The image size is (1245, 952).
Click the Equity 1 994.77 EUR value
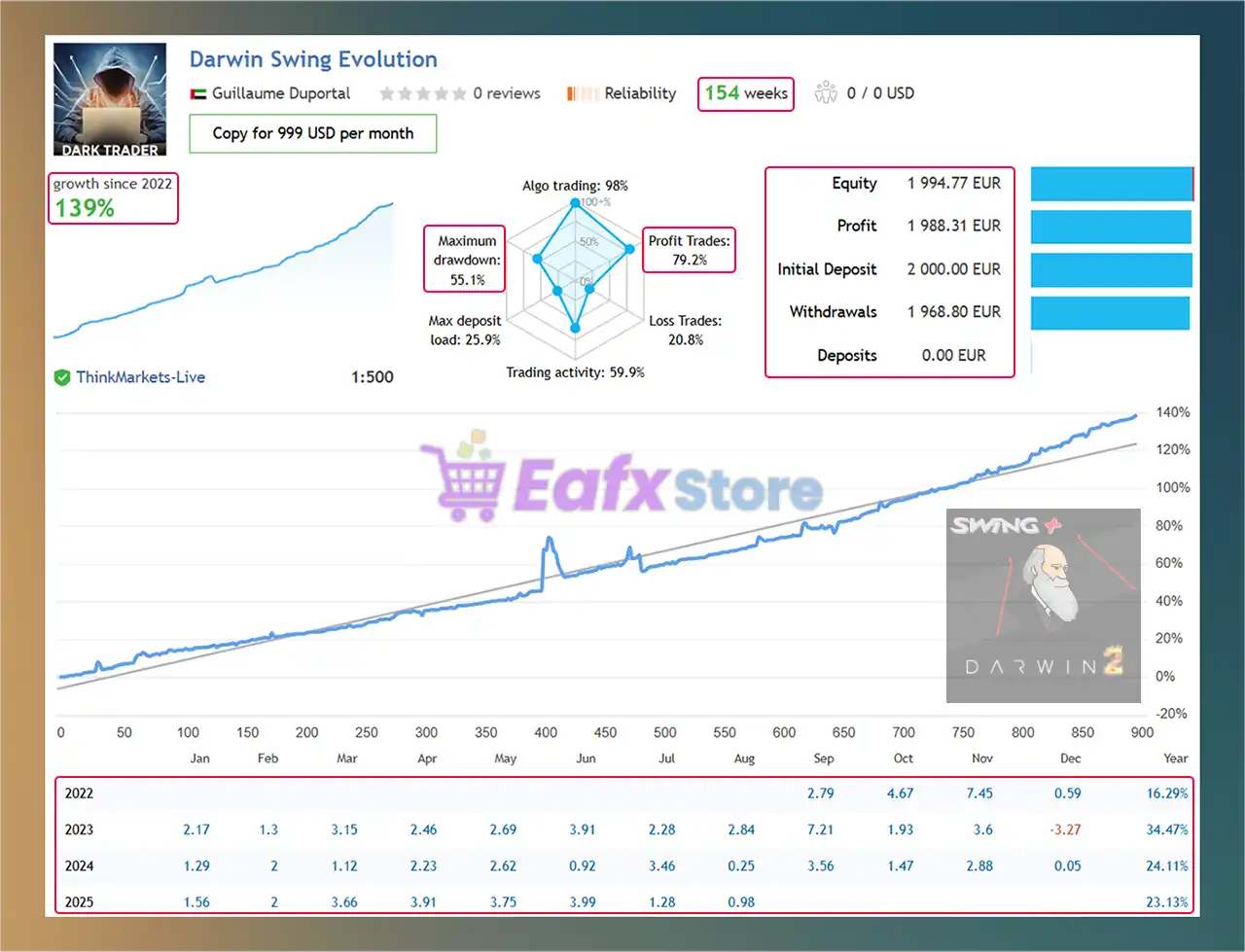coord(954,183)
